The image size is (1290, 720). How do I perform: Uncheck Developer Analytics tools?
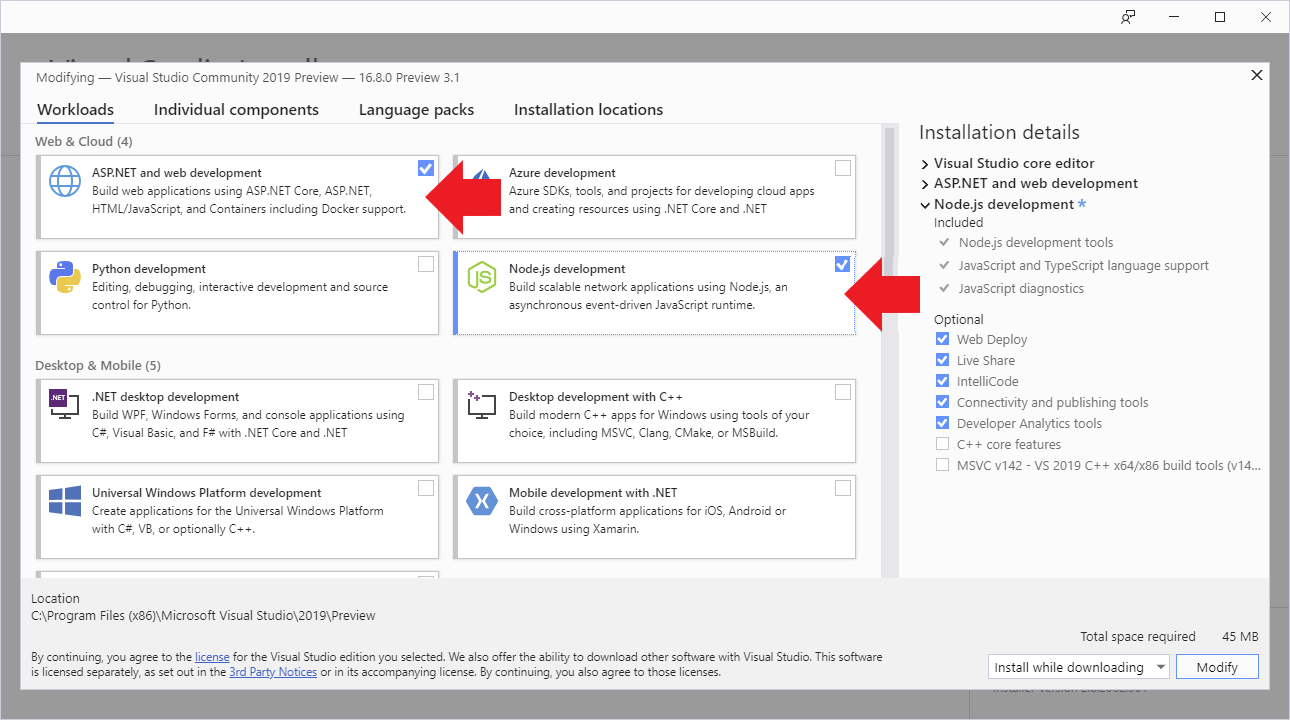pyautogui.click(x=942, y=424)
